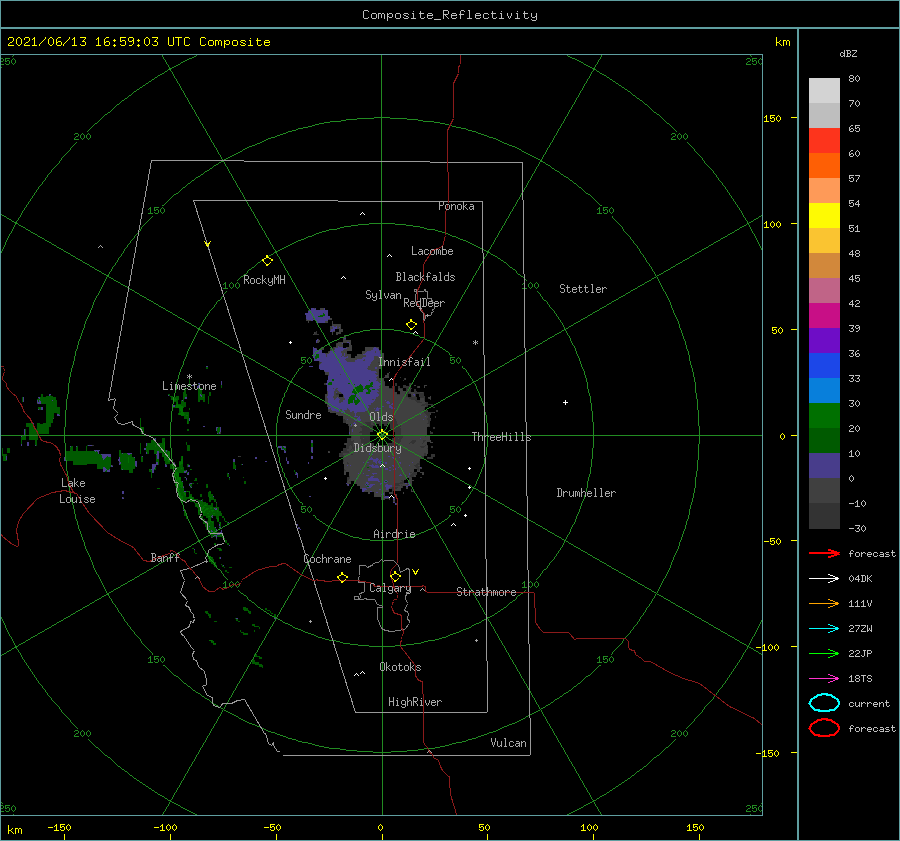Click the white 04DK arrow in legend
Screen dimensions: 900x841
point(824,578)
